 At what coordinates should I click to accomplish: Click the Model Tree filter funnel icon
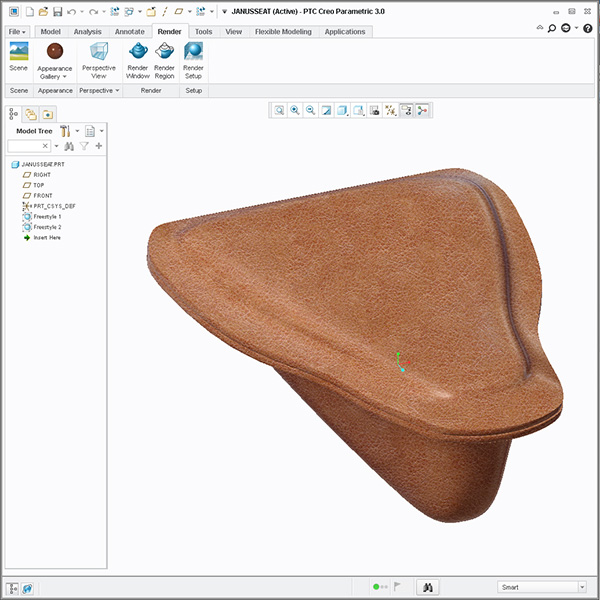pos(84,146)
